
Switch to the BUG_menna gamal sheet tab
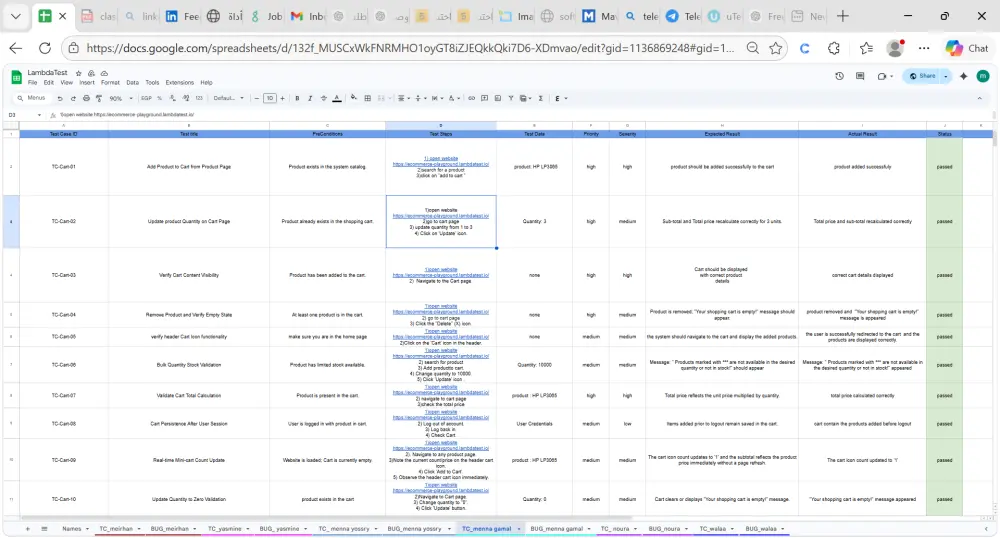(556, 528)
